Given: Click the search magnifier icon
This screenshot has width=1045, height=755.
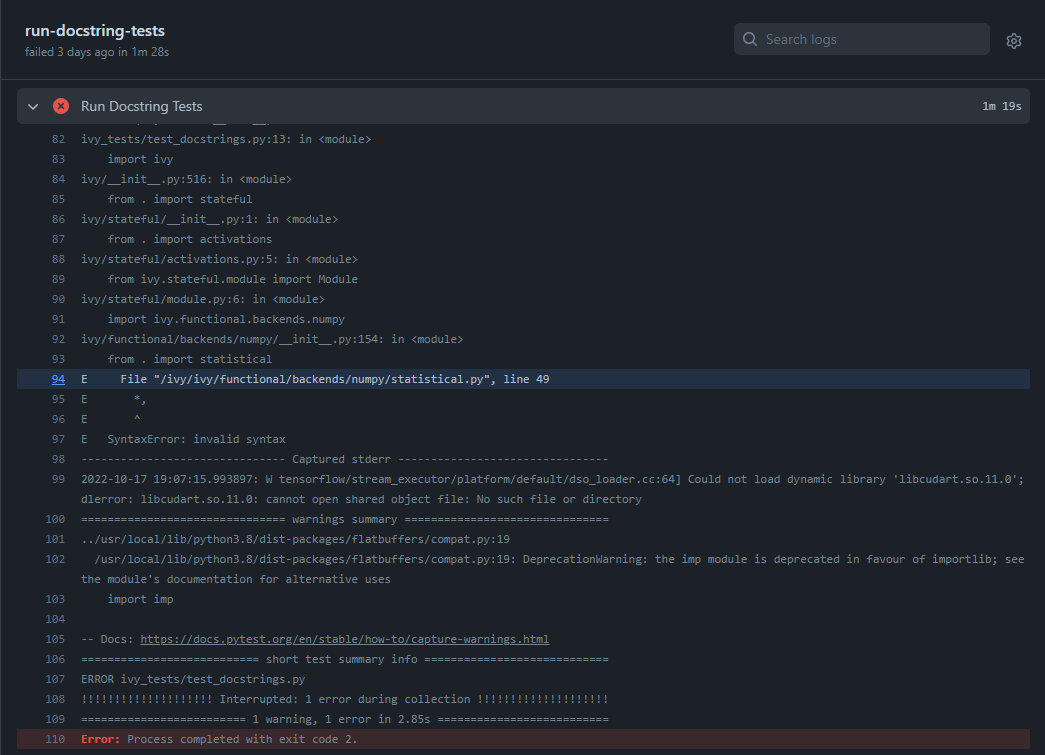Looking at the screenshot, I should pos(750,39).
